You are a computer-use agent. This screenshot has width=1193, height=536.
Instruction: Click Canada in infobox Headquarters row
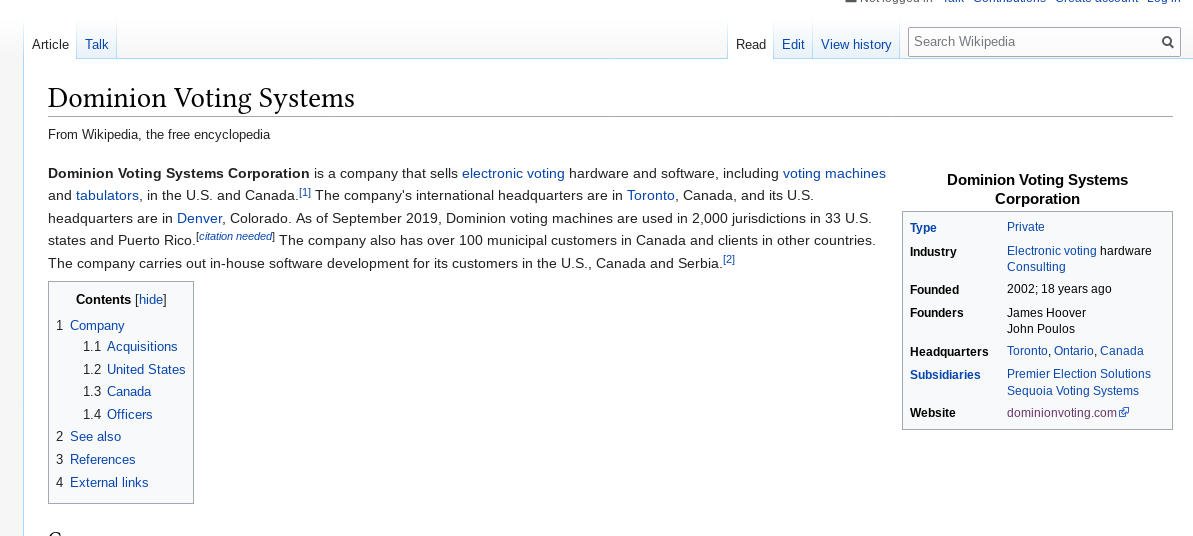(1121, 351)
